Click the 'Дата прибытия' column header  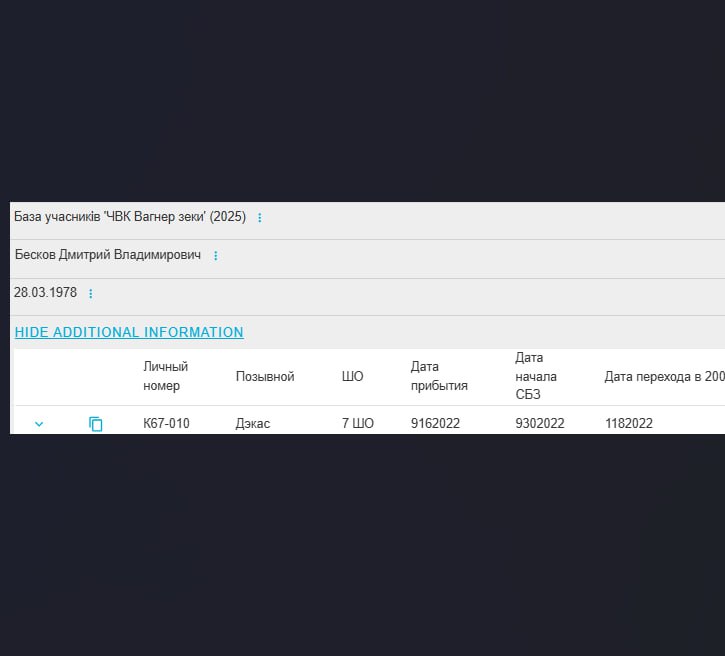[439, 376]
